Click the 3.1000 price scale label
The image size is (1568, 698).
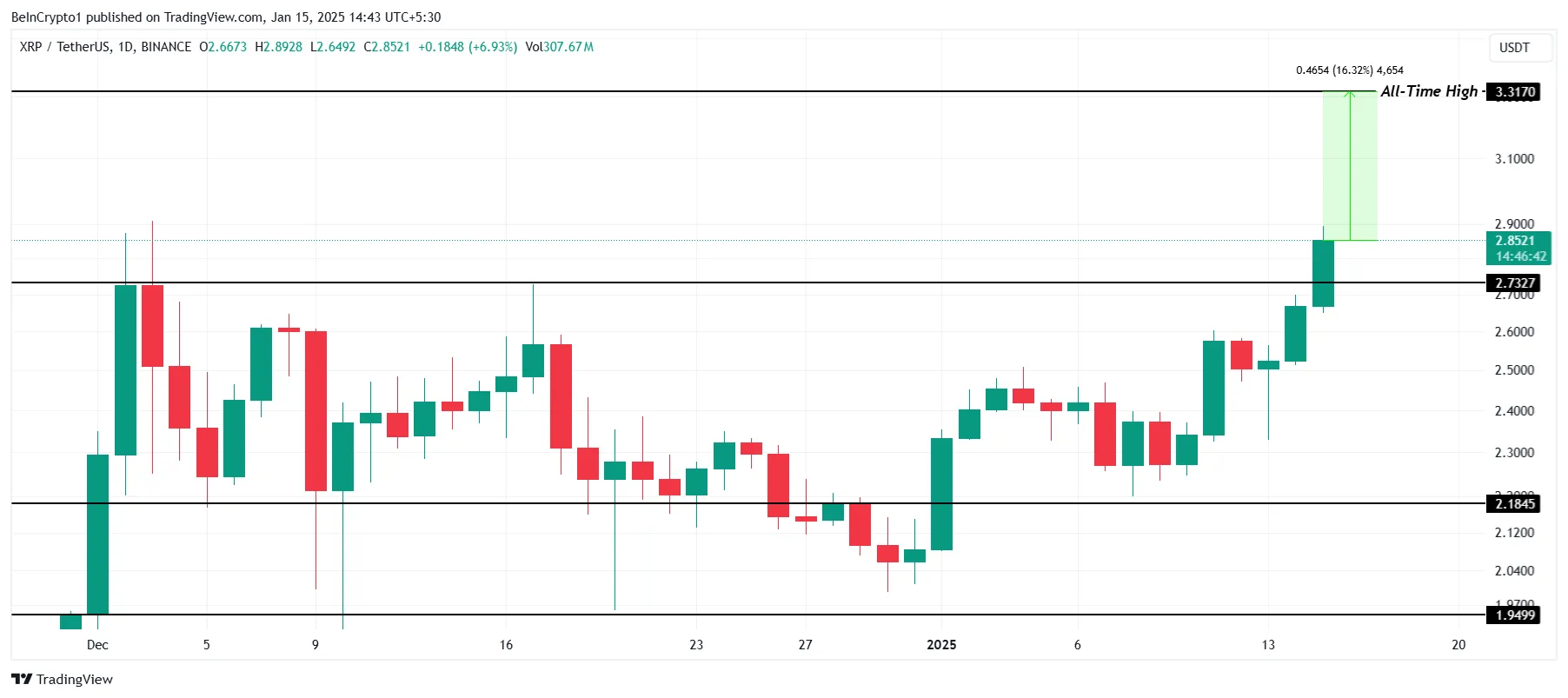coord(1514,159)
